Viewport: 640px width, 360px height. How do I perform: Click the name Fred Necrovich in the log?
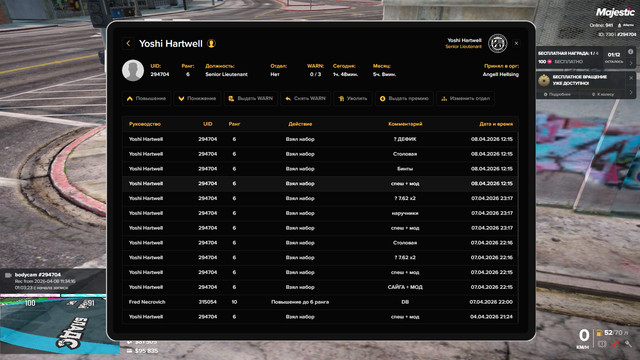(x=147, y=302)
